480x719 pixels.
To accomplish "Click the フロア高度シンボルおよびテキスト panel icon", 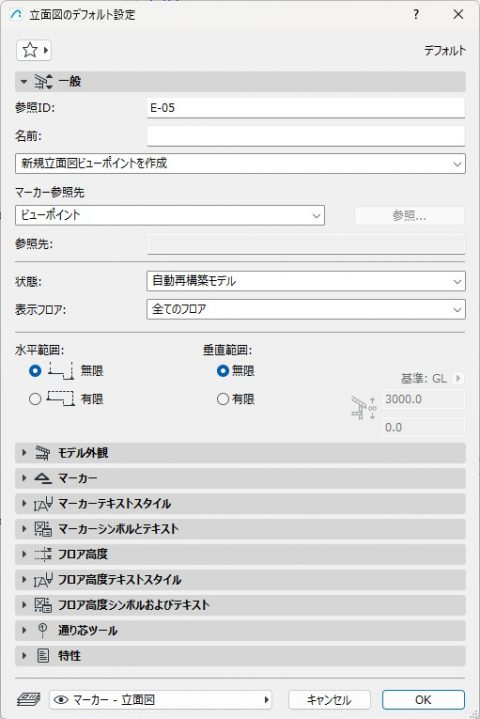I will click(43, 605).
